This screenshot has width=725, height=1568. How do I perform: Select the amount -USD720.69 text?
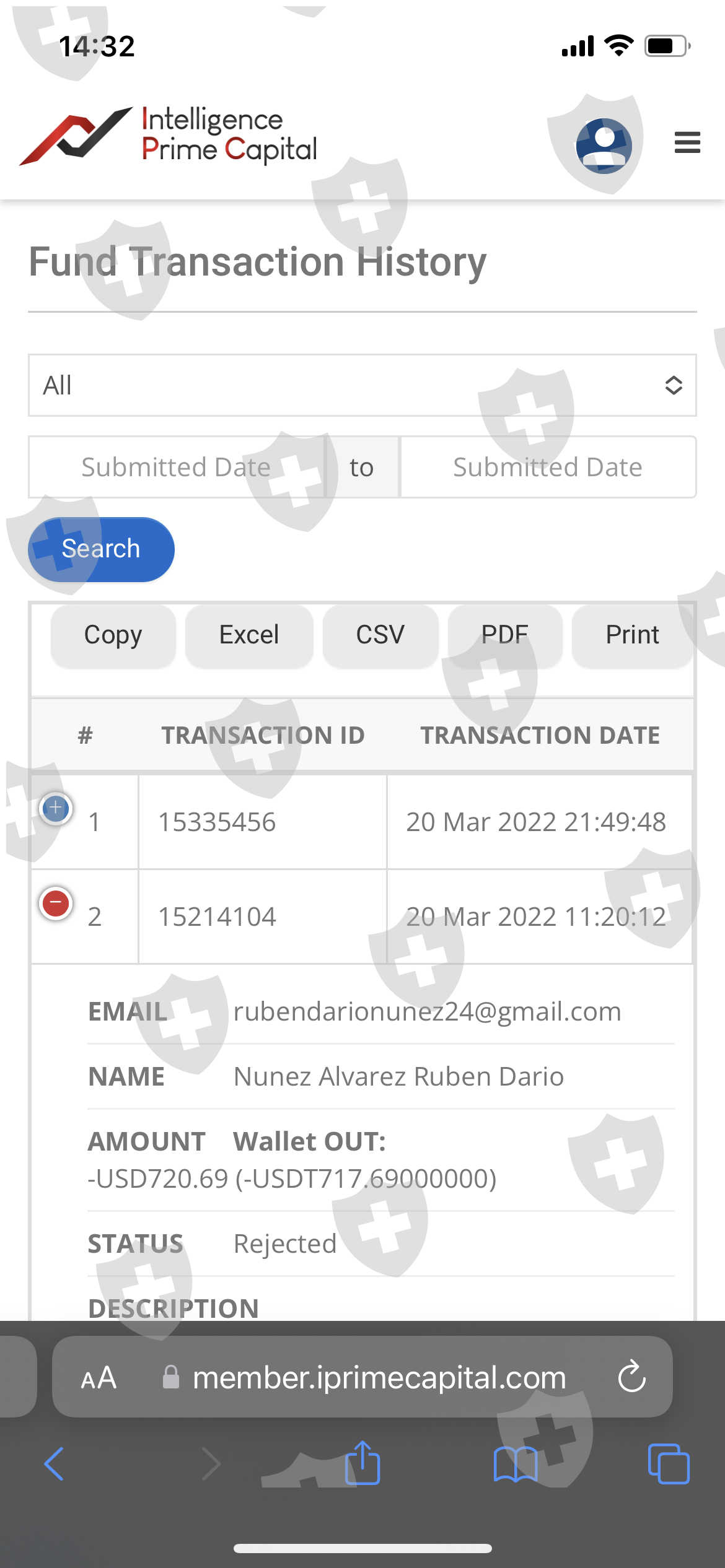[x=158, y=1178]
